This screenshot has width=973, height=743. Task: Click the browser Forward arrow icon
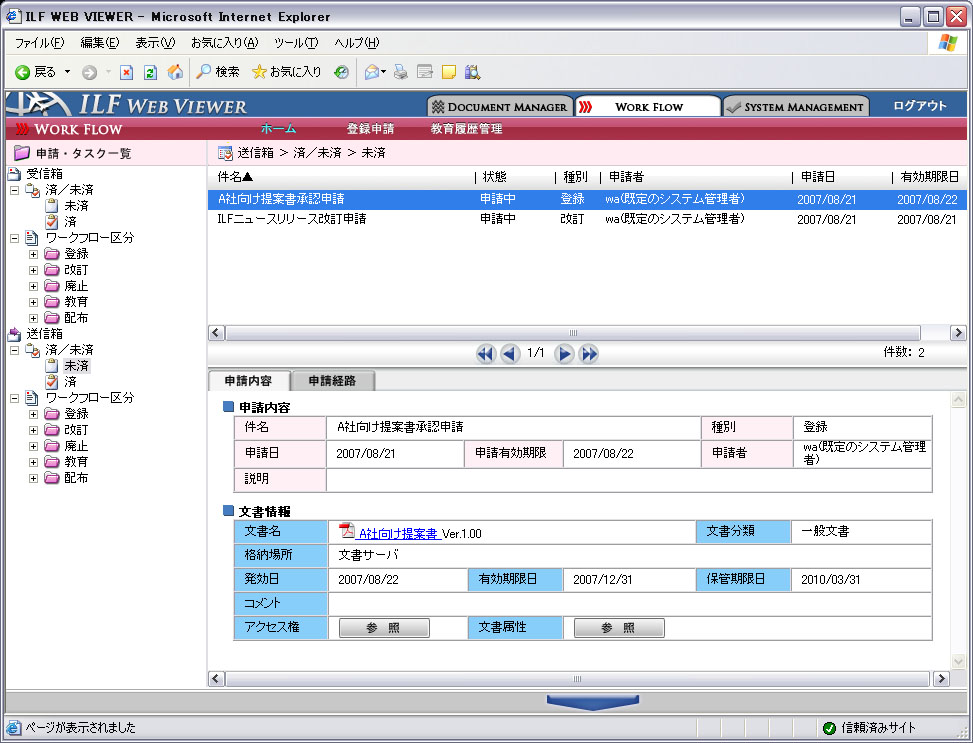(89, 73)
